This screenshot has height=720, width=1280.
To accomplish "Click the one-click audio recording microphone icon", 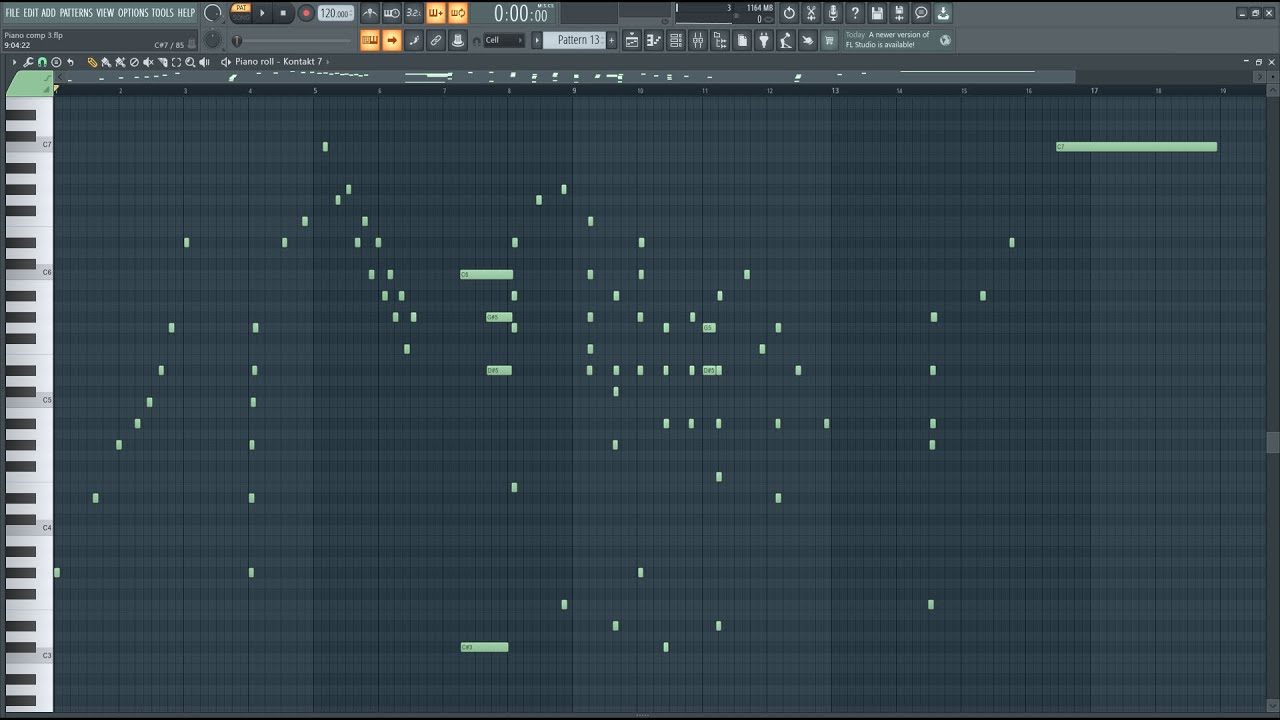I will (x=833, y=13).
